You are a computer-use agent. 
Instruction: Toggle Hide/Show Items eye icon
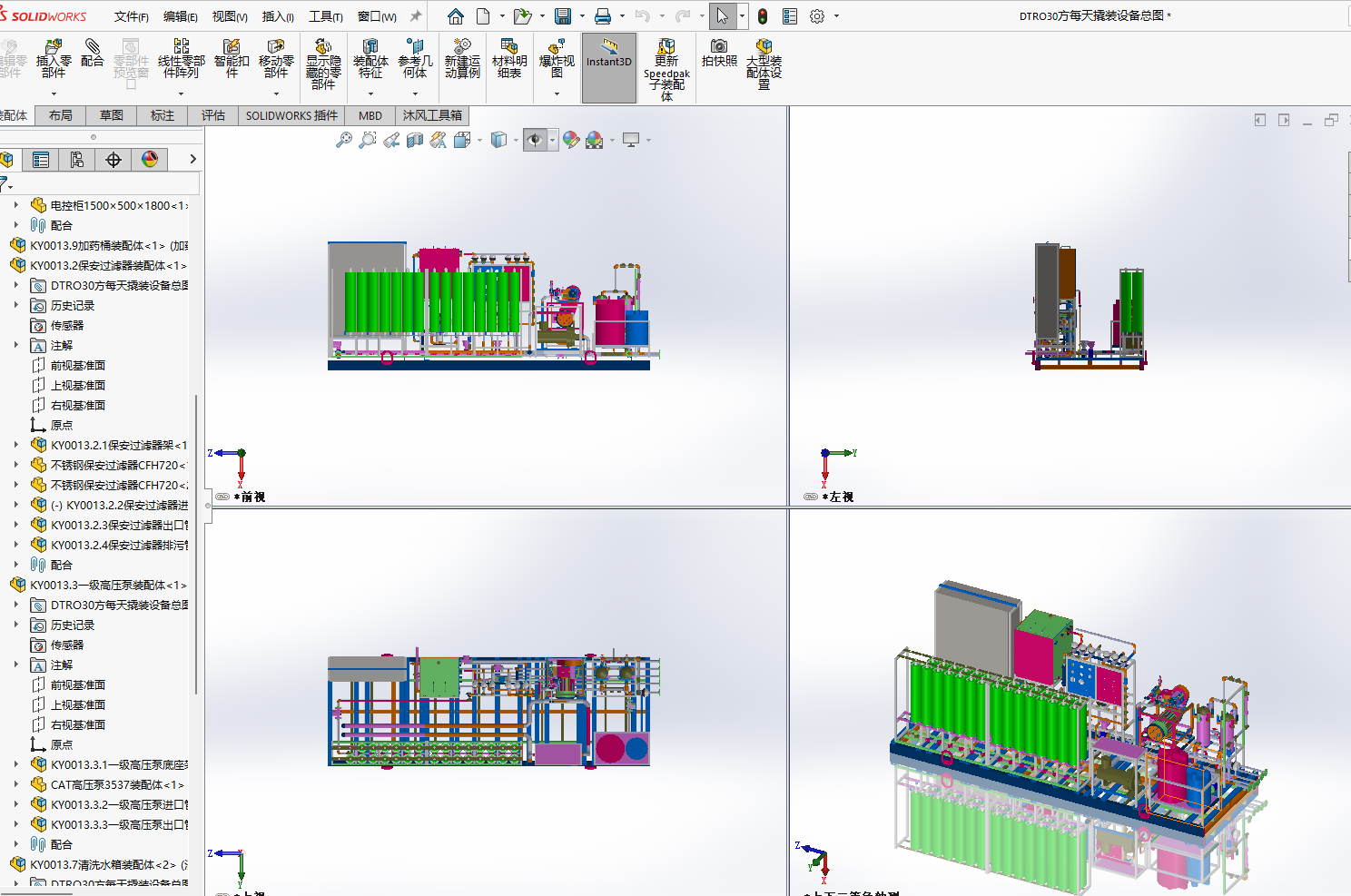pyautogui.click(x=535, y=140)
